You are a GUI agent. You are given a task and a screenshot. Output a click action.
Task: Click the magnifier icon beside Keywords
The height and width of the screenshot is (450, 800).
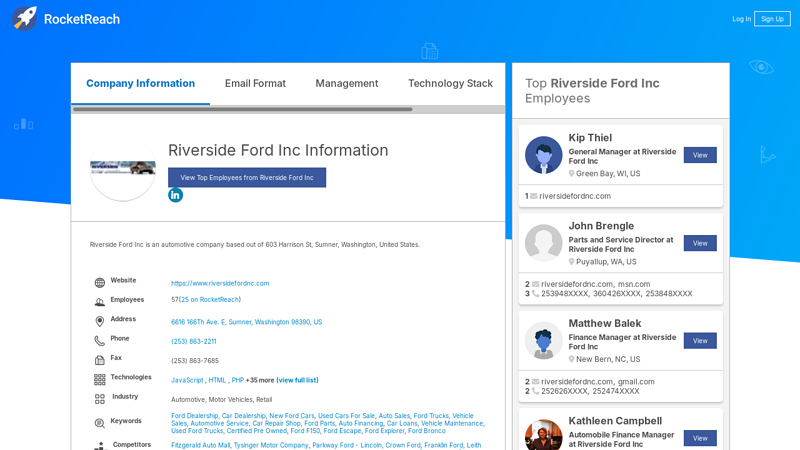tap(99, 423)
